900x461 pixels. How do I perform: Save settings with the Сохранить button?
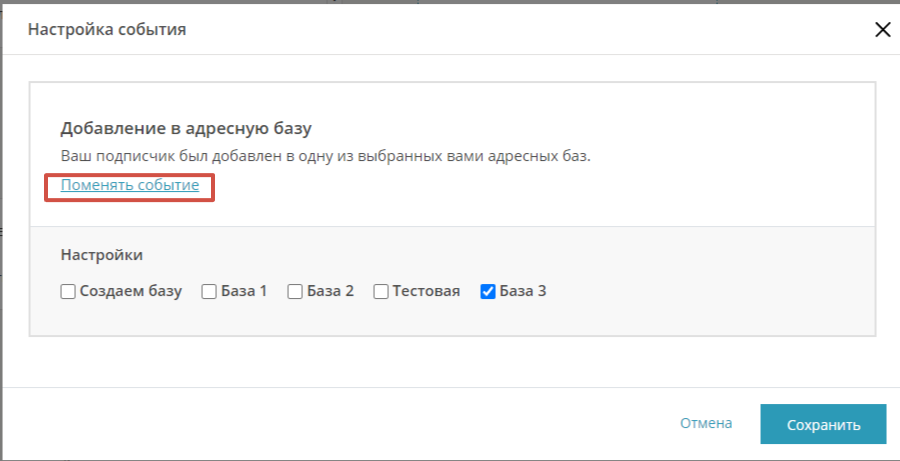tap(823, 424)
